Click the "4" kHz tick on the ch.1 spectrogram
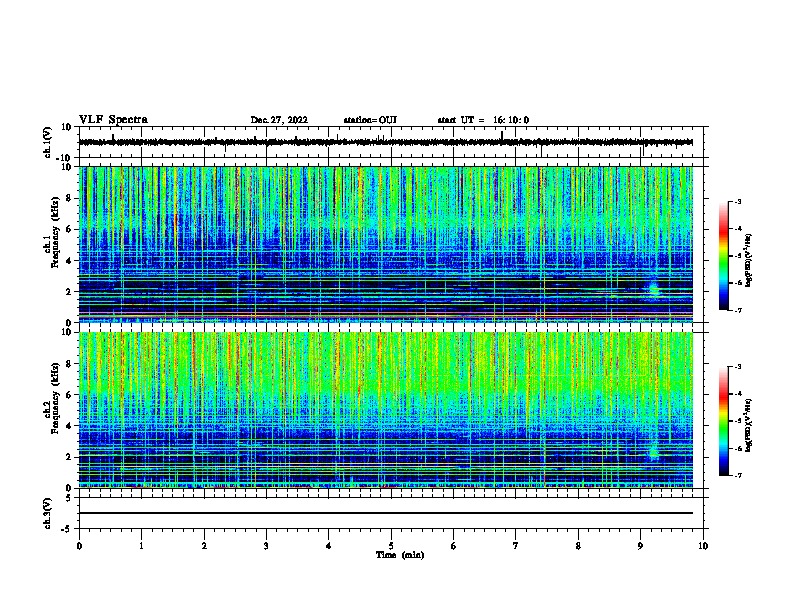 coord(69,261)
